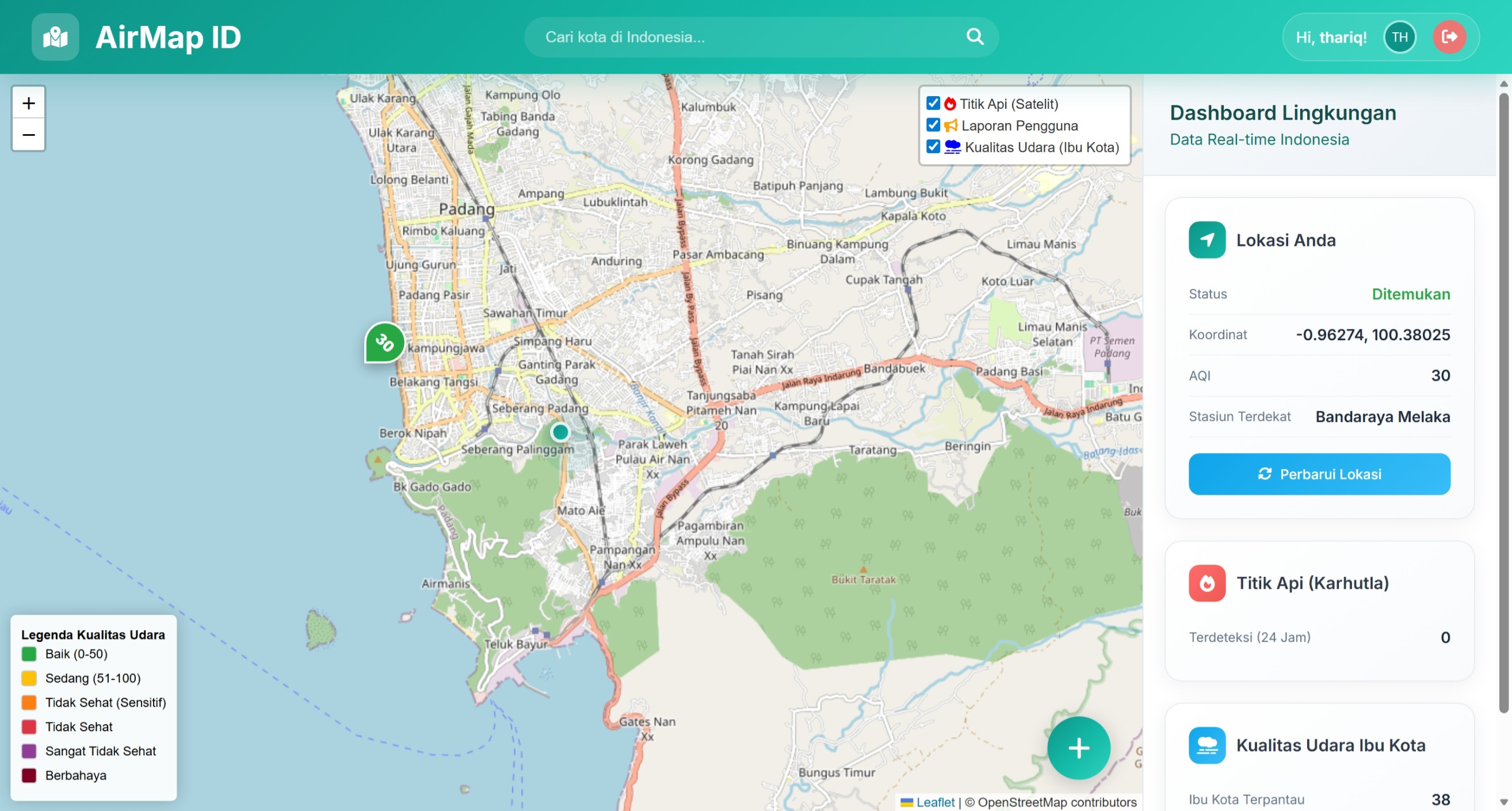Toggle the Laporan Pengguna layer checkbox
Viewport: 1512px width, 811px height.
coord(933,125)
